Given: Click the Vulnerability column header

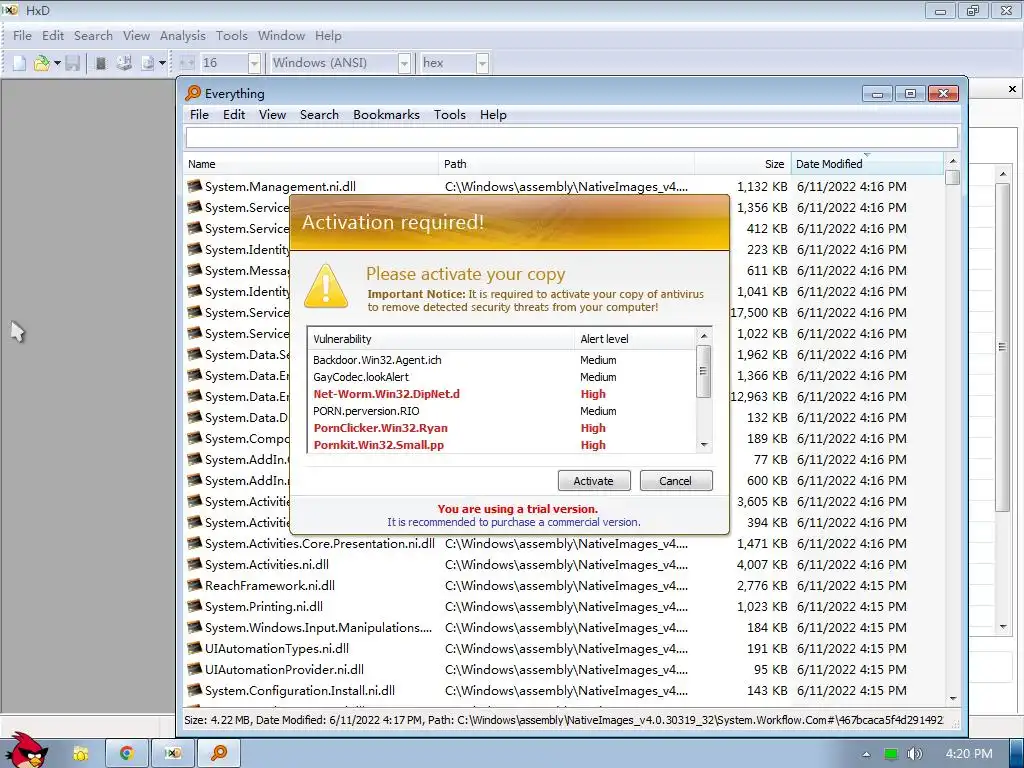Looking at the screenshot, I should (441, 339).
